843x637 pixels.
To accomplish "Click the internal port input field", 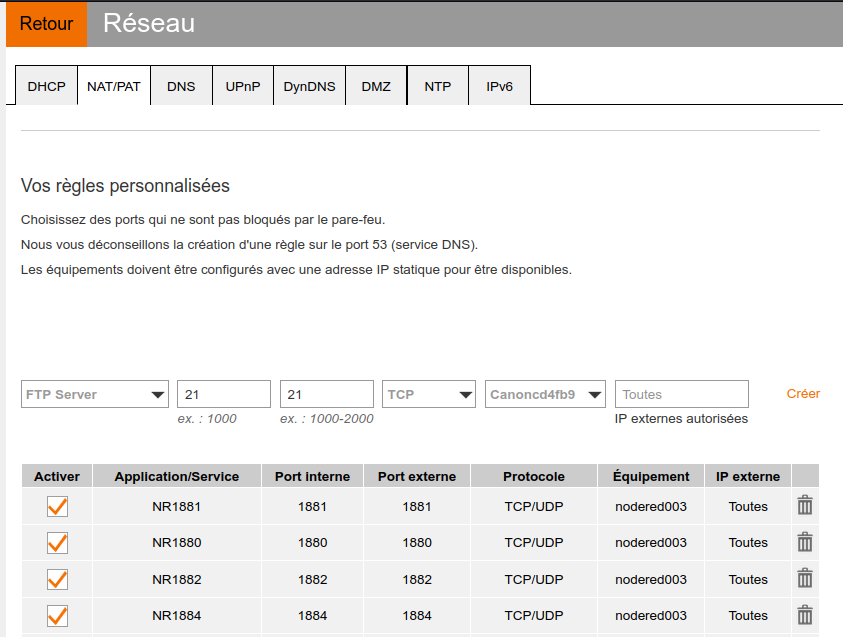I will (224, 394).
